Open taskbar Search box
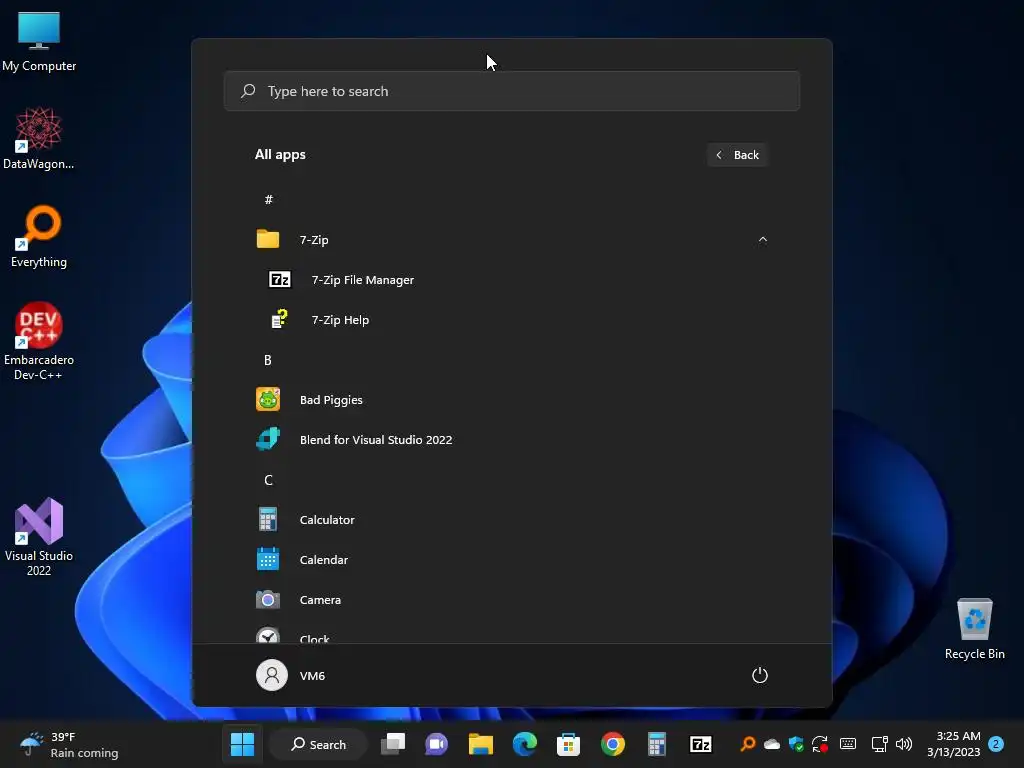Viewport: 1024px width, 768px height. [319, 744]
